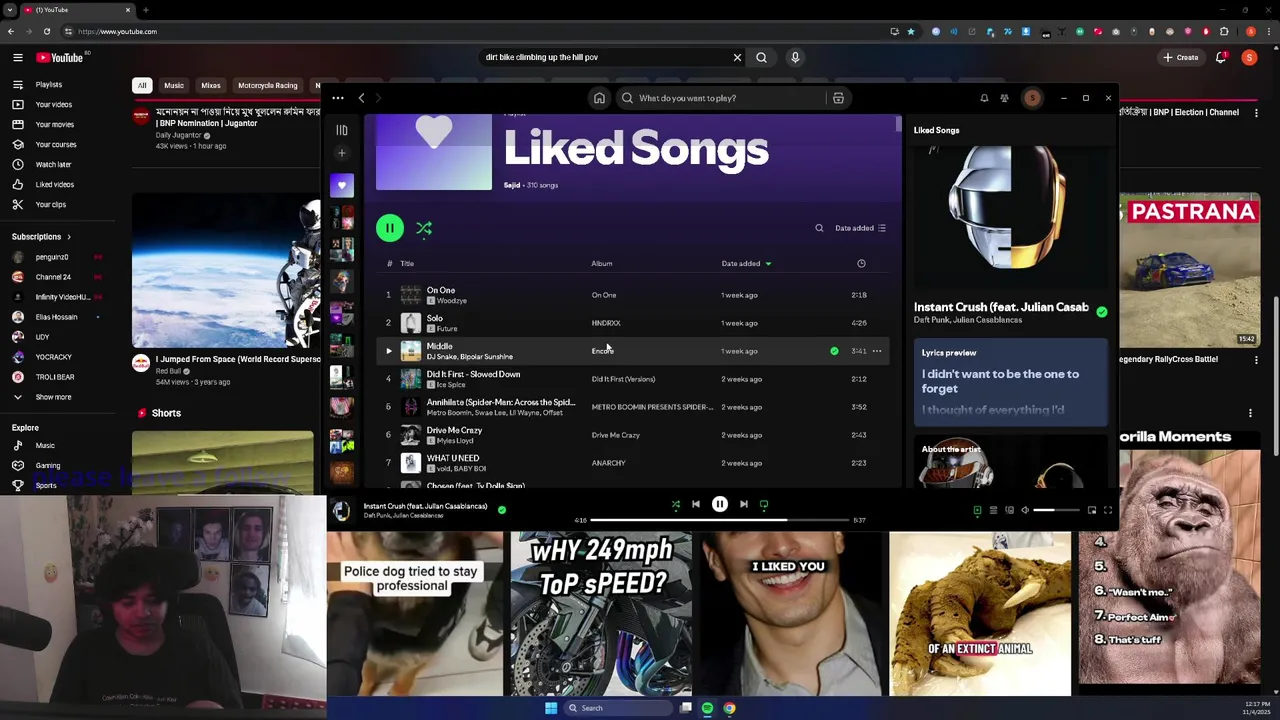The width and height of the screenshot is (1280, 720).
Task: Sort by Title column header
Action: pos(407,264)
